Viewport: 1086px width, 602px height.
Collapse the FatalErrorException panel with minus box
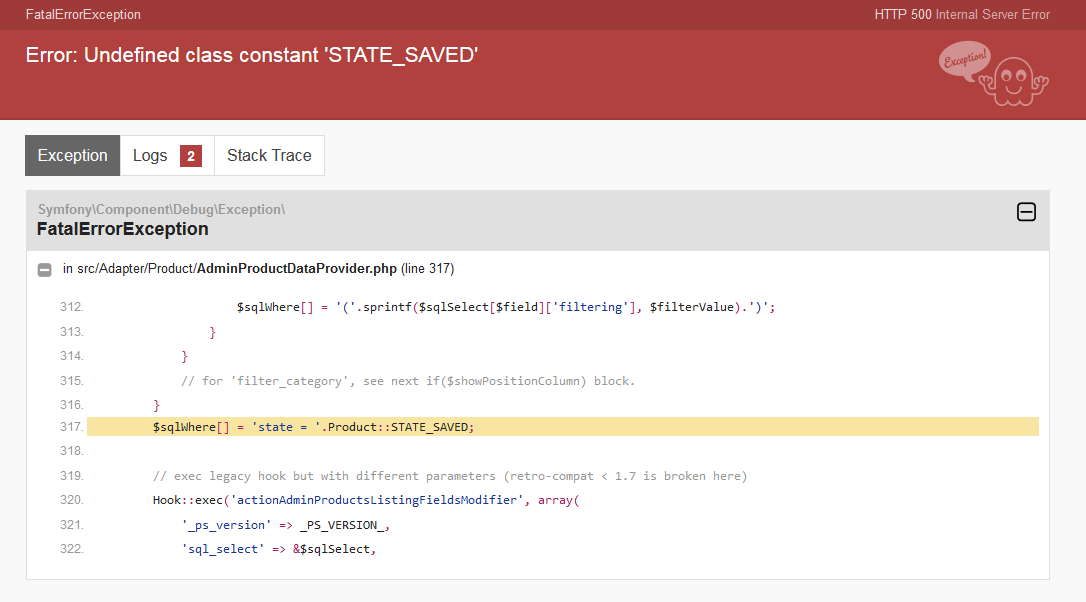1026,212
